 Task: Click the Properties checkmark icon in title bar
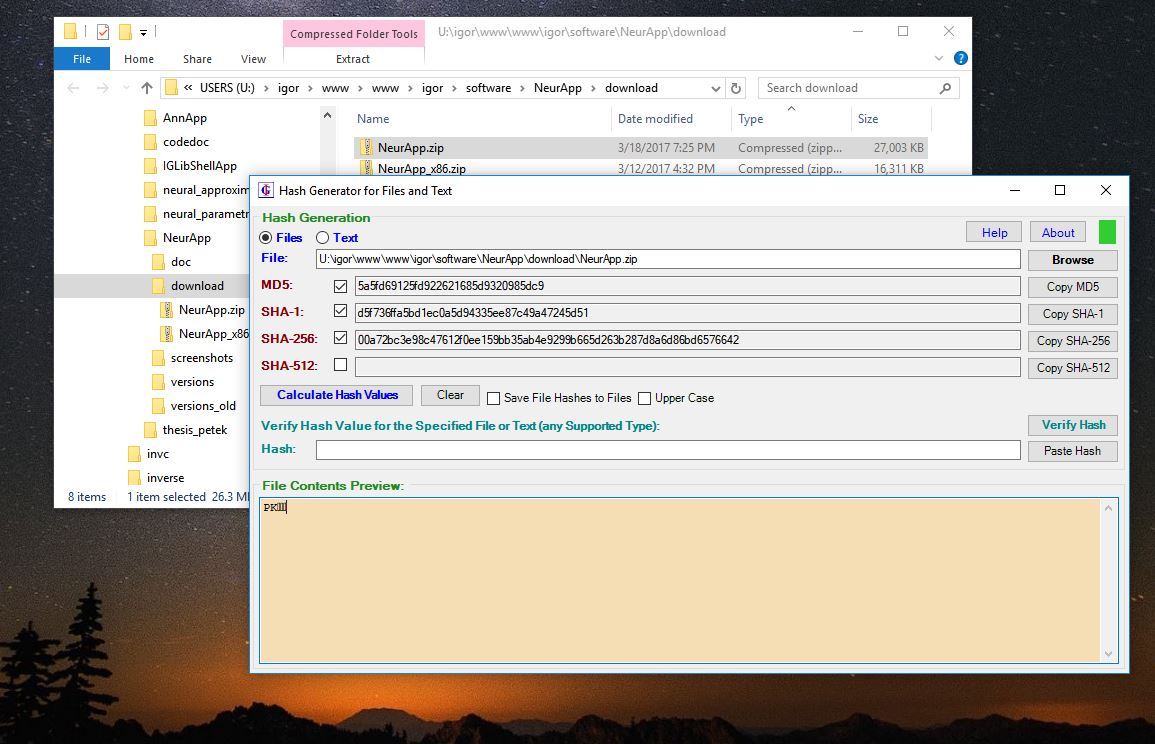(103, 31)
